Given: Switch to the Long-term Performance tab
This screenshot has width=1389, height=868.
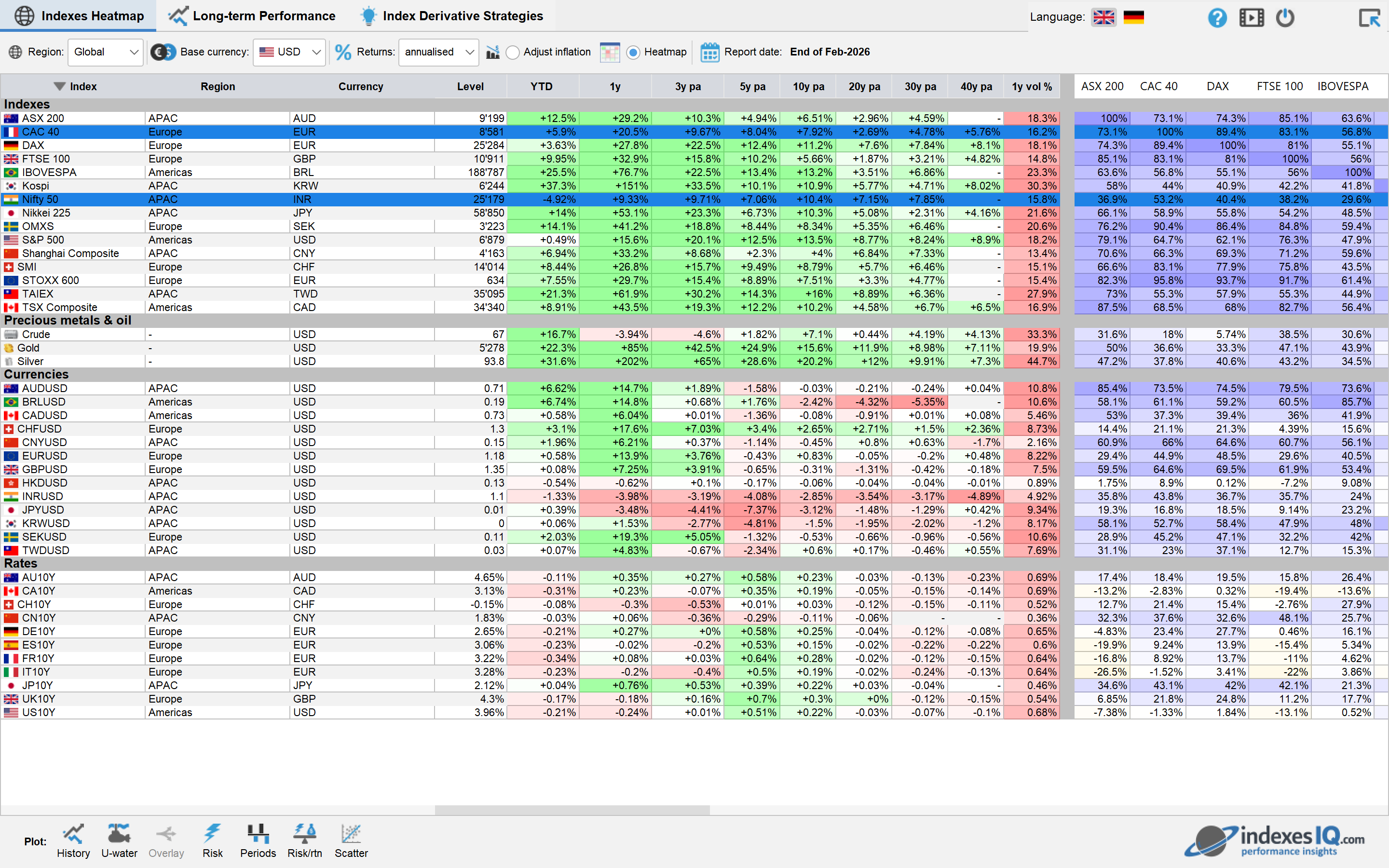Looking at the screenshot, I should point(253,16).
